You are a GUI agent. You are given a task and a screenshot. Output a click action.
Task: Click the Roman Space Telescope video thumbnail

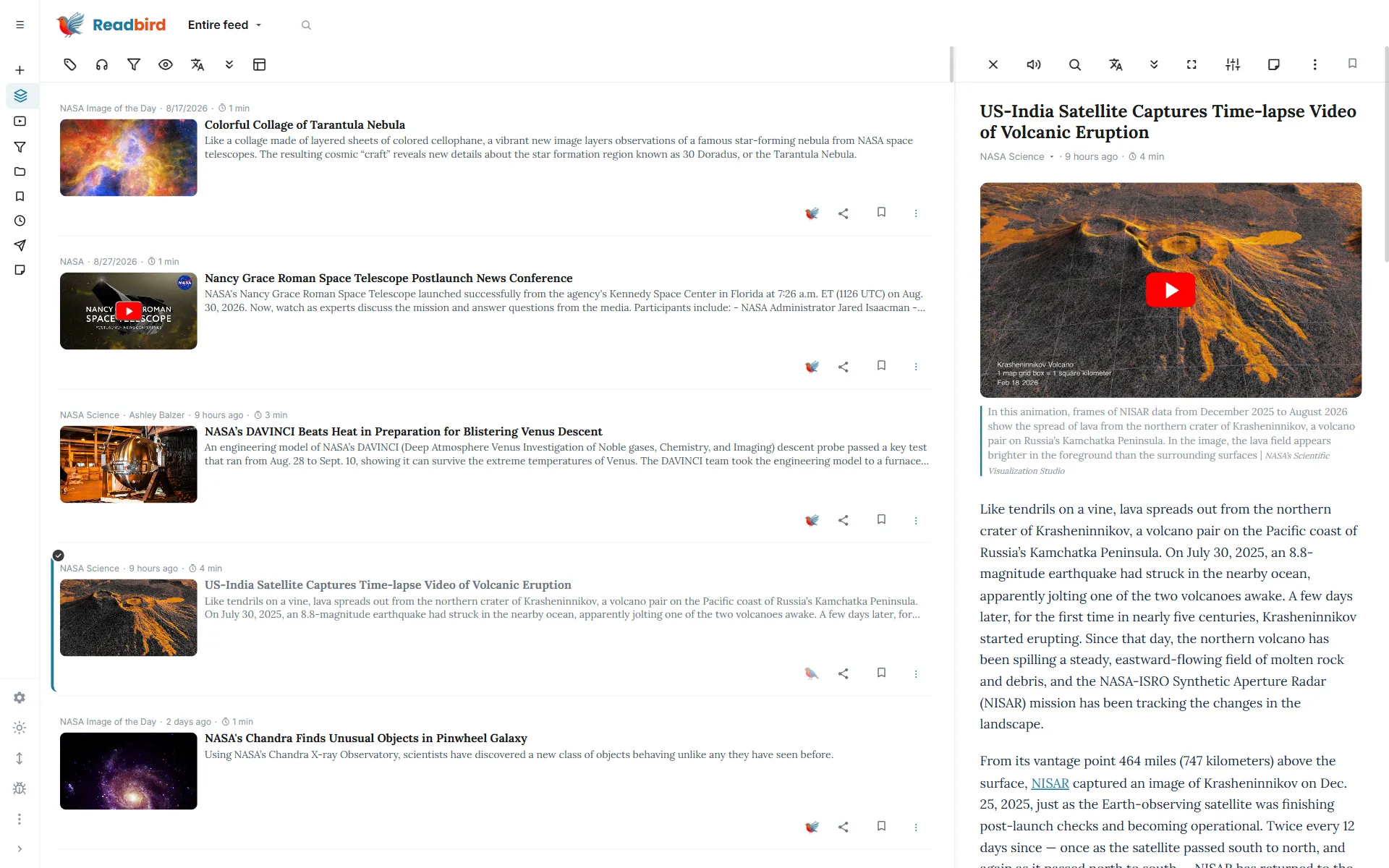[x=129, y=311]
